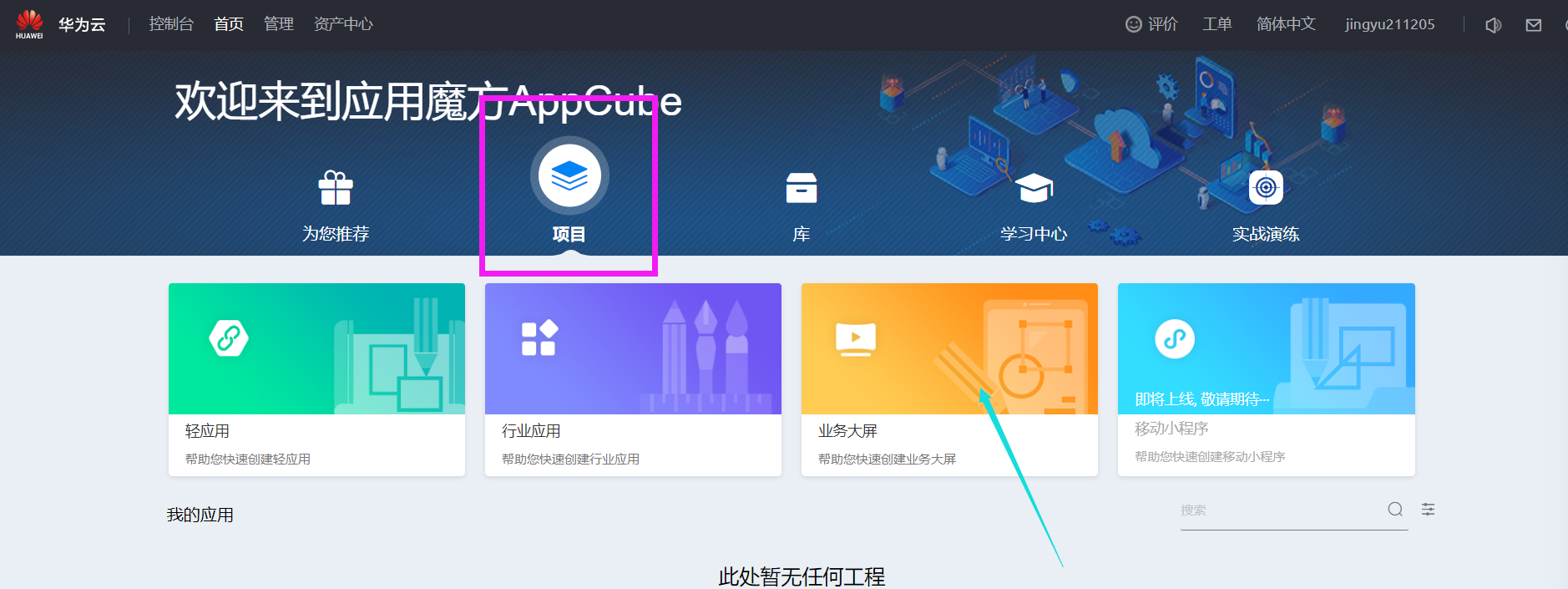Open 学习中心 tab label
Image resolution: width=1568 pixels, height=589 pixels.
point(1034,234)
